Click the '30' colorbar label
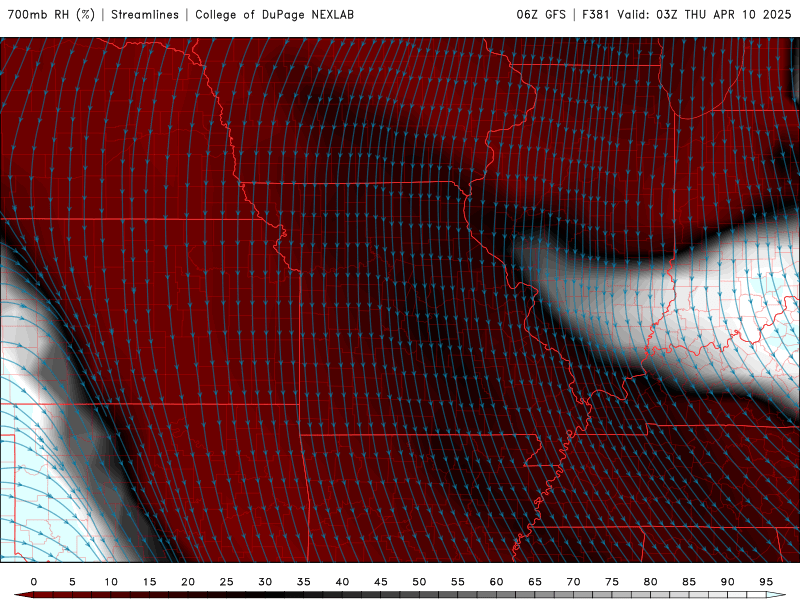Image resolution: width=800 pixels, height=600 pixels. click(265, 582)
